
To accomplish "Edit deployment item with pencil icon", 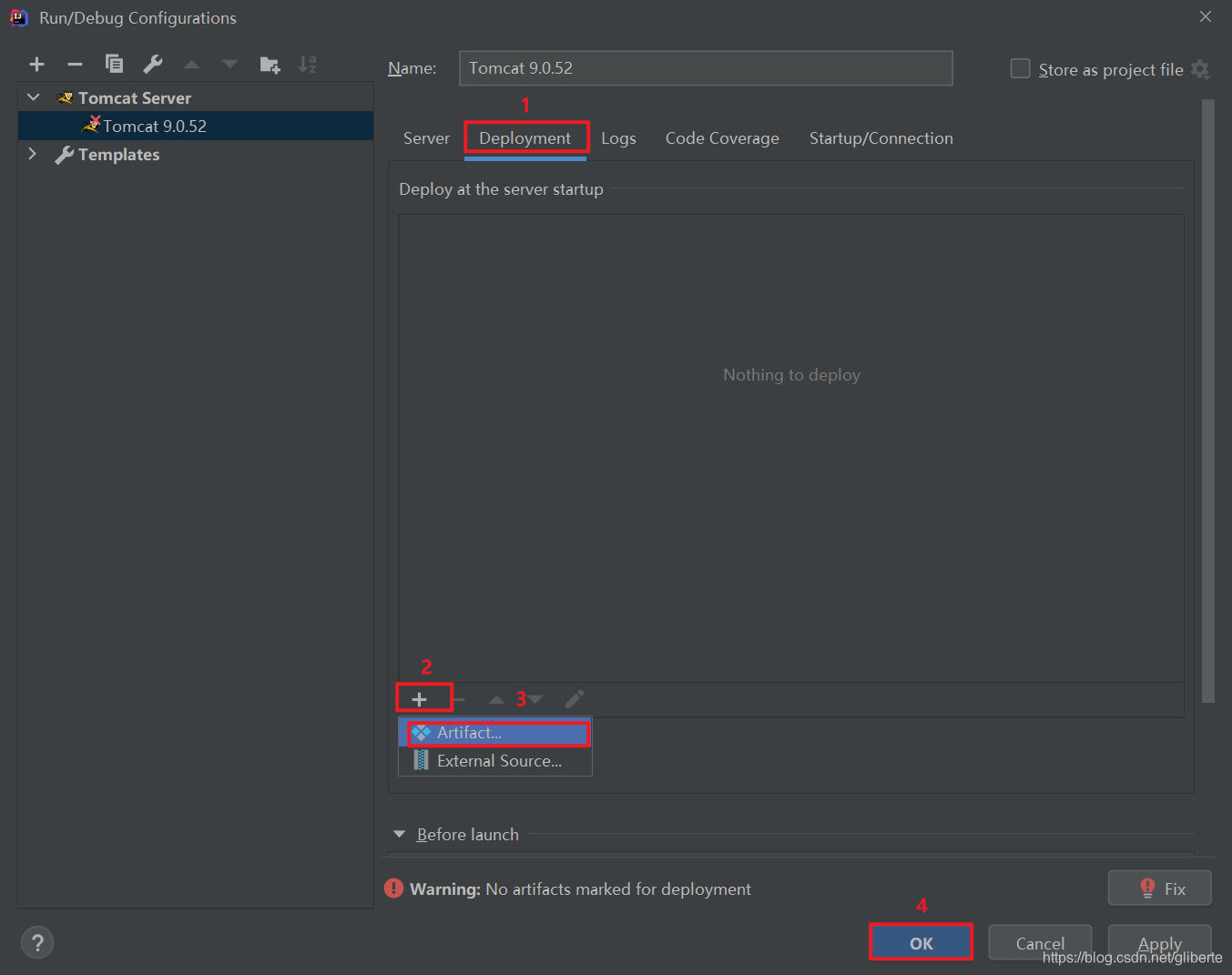I will pyautogui.click(x=575, y=699).
